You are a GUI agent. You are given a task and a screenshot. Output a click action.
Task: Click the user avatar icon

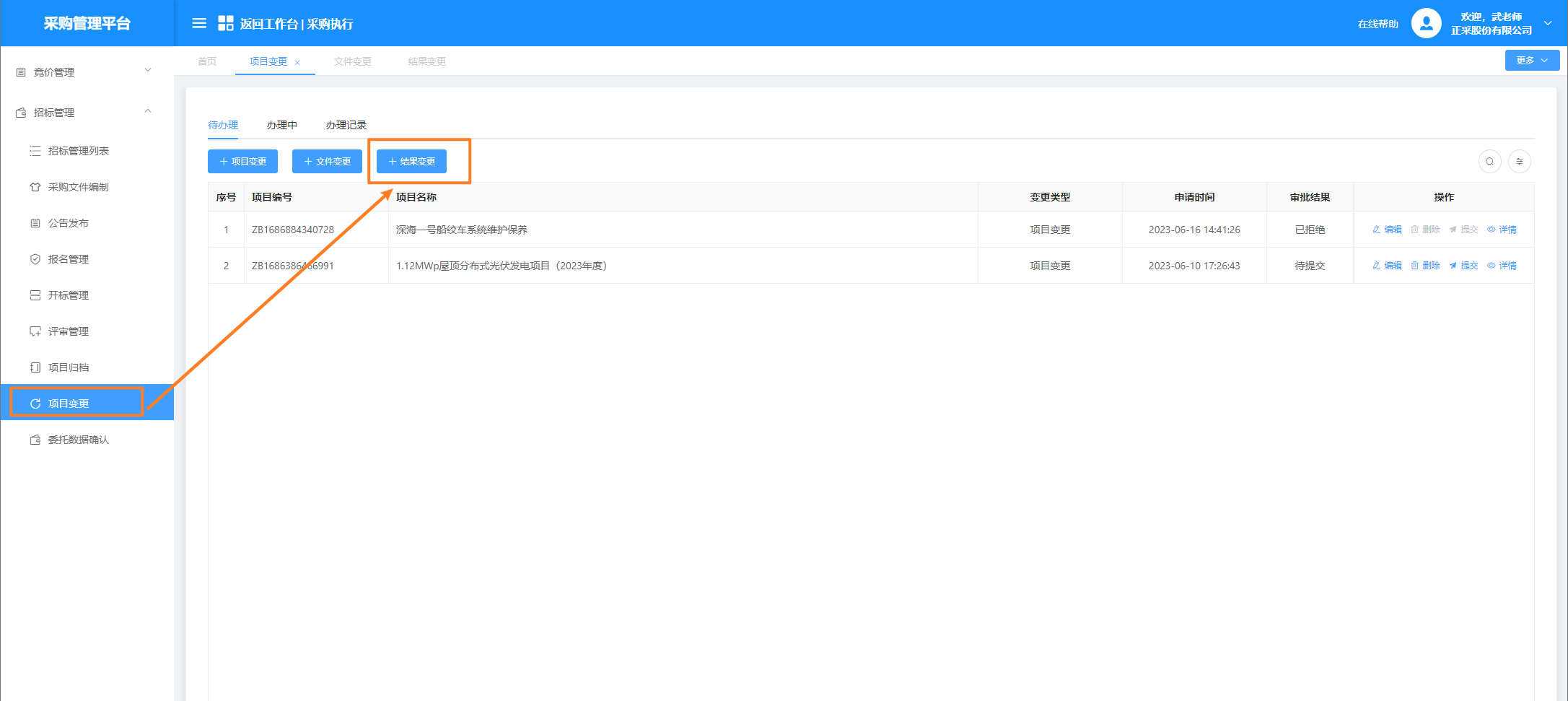1425,24
